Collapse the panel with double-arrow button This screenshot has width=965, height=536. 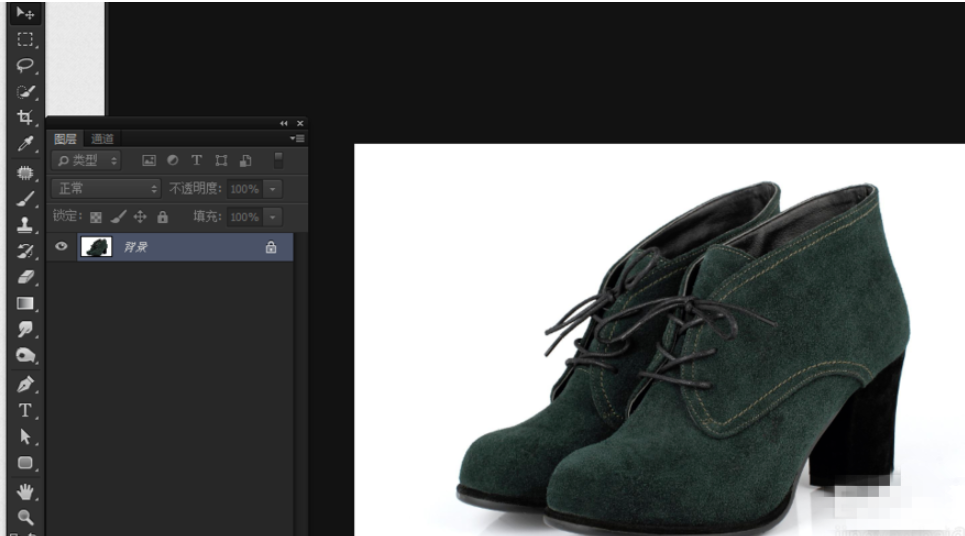(x=283, y=123)
